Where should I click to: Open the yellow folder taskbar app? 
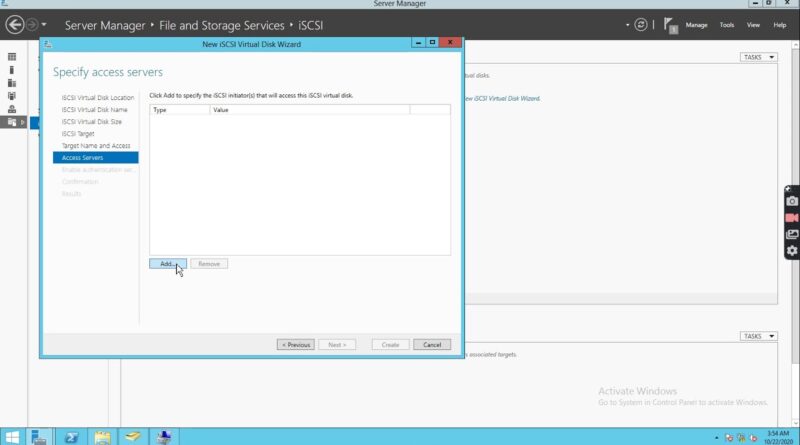(133, 437)
